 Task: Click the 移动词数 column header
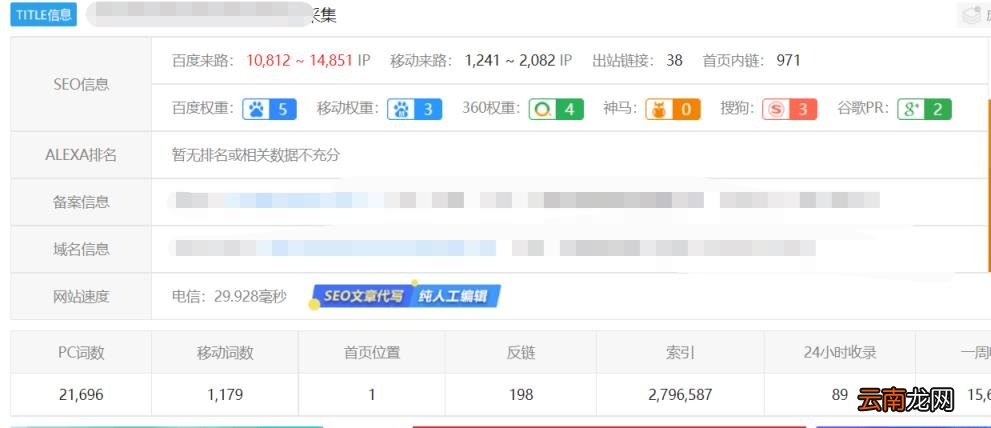[225, 353]
